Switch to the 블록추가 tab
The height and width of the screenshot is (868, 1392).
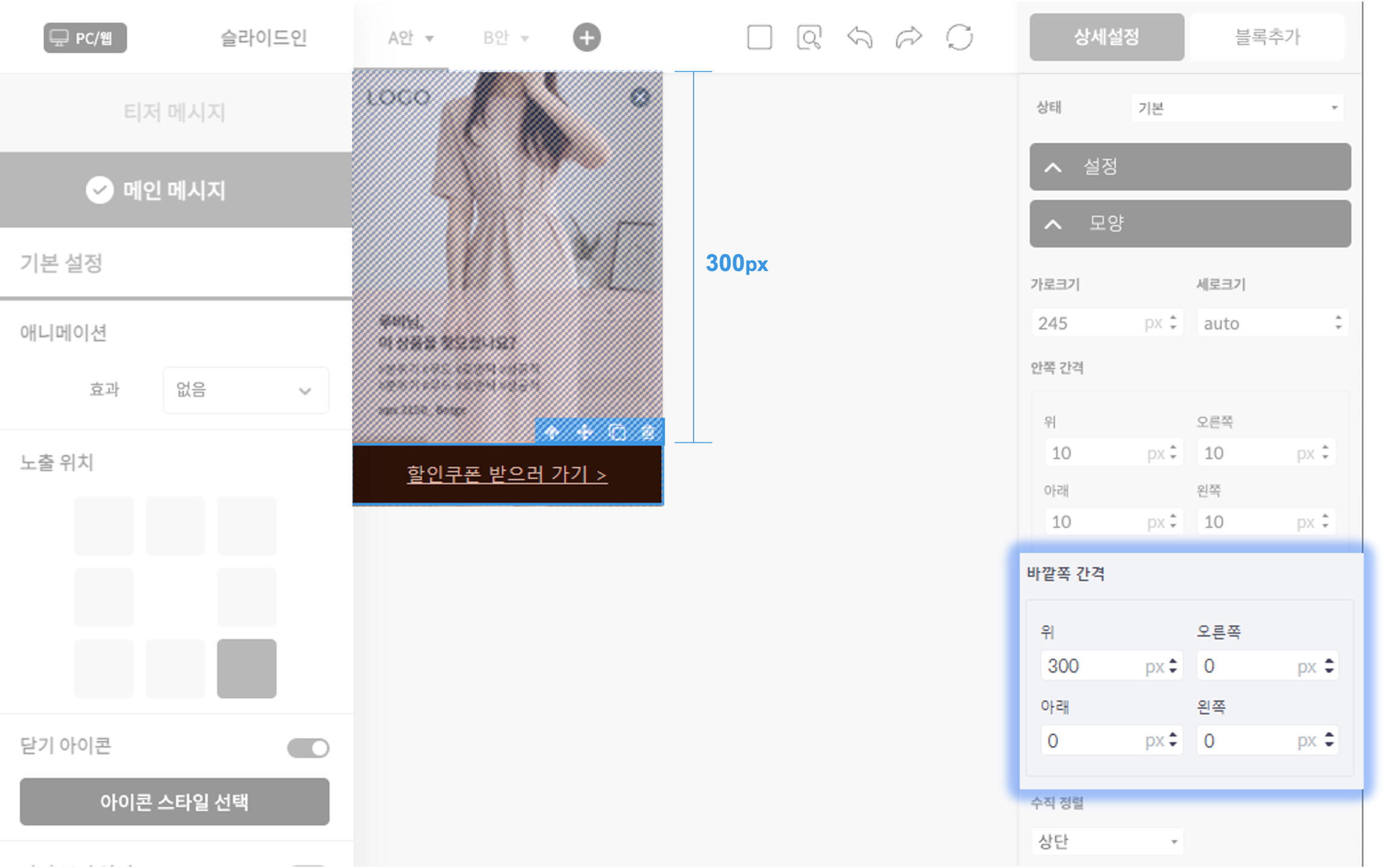tap(1267, 37)
